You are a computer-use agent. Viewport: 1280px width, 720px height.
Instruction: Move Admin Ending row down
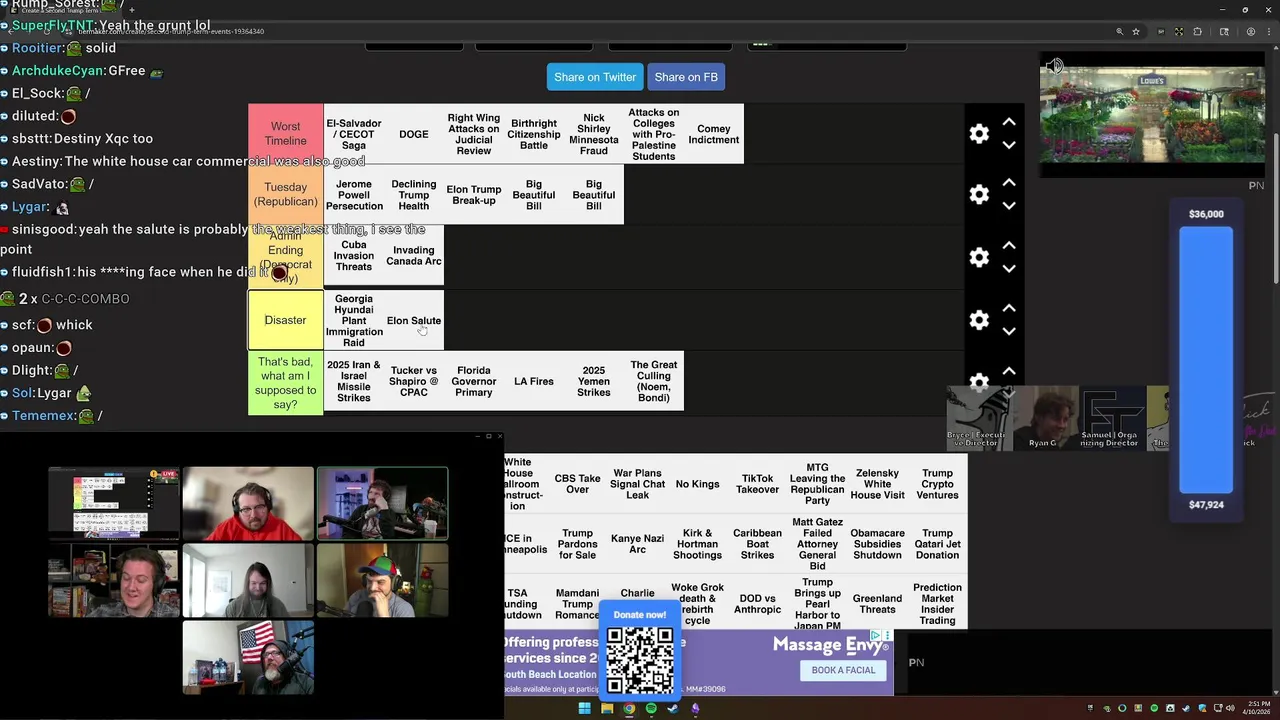(1009, 269)
